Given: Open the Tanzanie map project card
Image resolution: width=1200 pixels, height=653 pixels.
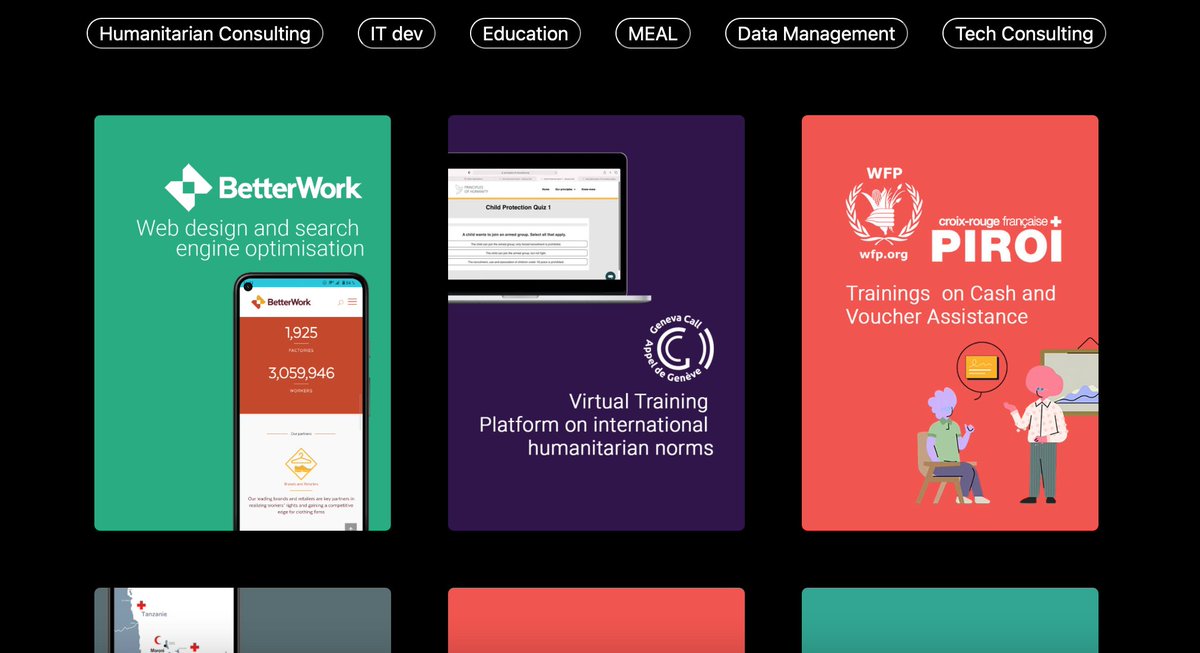Looking at the screenshot, I should point(243,620).
